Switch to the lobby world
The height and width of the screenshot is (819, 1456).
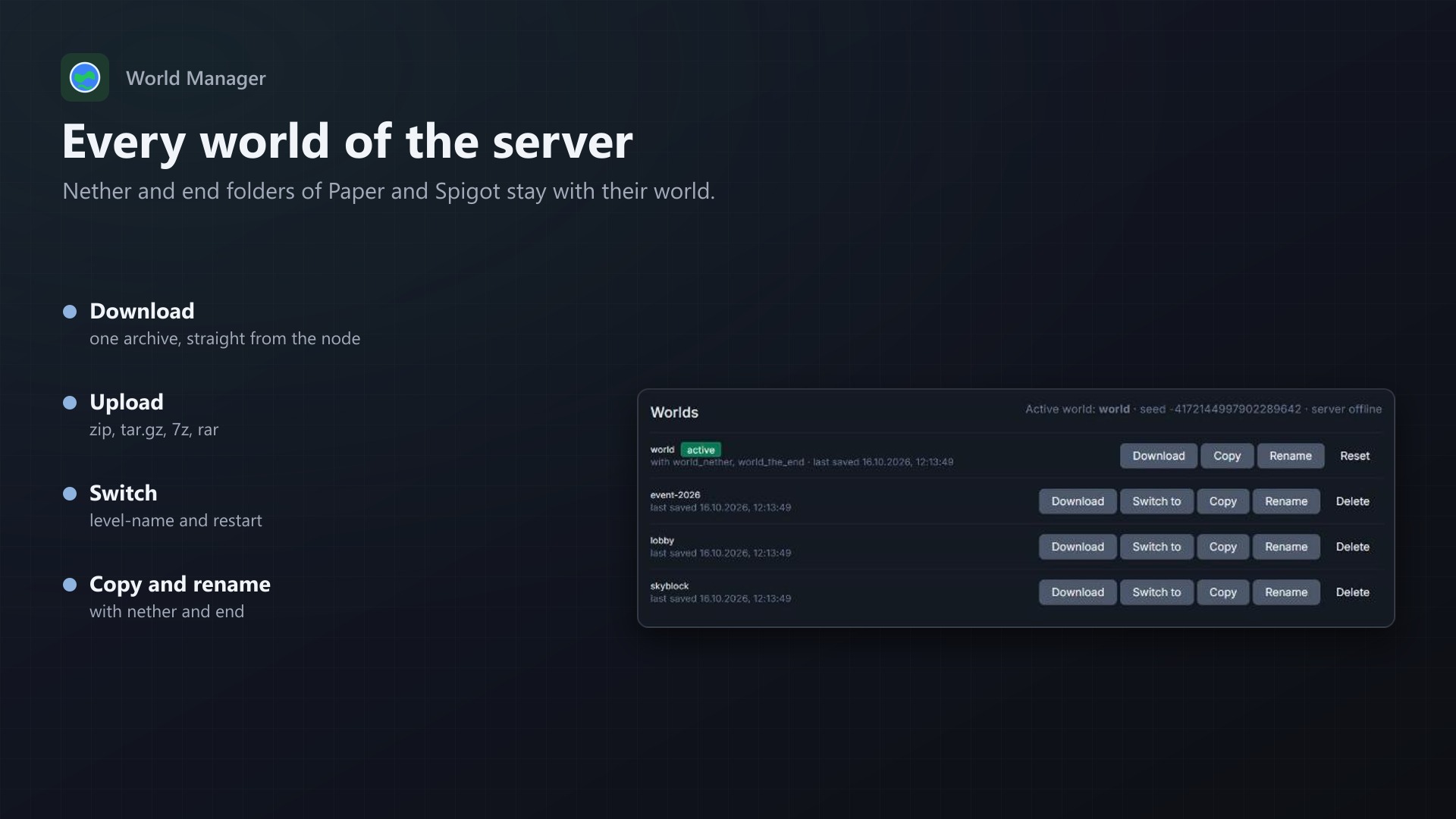(1156, 547)
